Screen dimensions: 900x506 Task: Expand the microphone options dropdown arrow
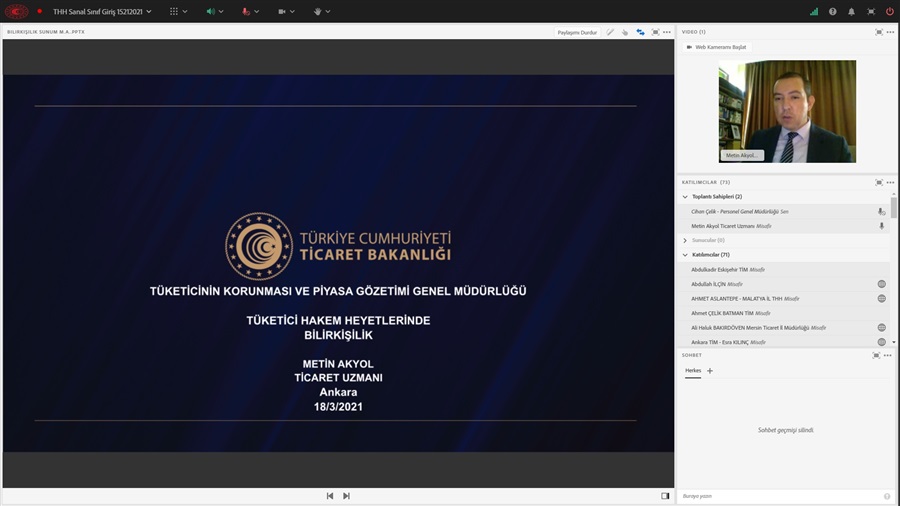257,11
